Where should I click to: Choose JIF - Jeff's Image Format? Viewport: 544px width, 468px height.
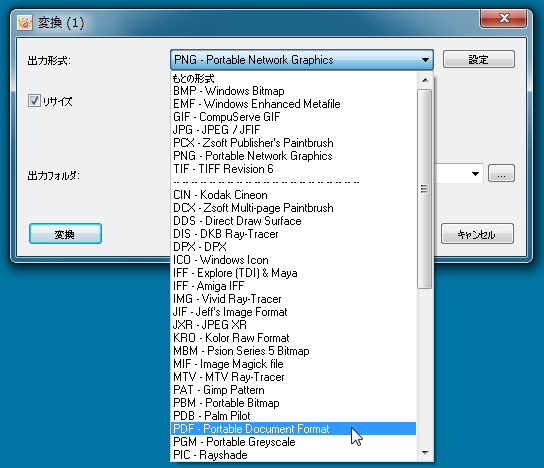(x=294, y=312)
